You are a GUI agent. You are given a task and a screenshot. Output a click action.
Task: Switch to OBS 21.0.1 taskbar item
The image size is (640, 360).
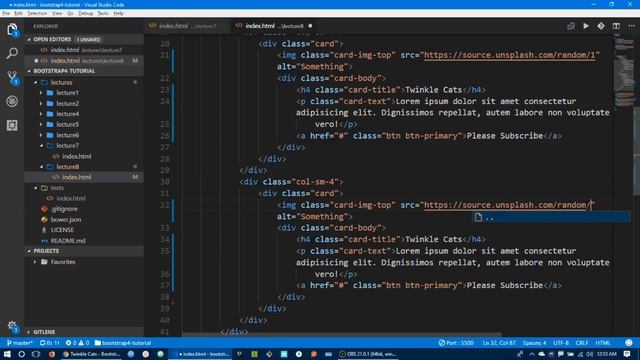(x=368, y=354)
